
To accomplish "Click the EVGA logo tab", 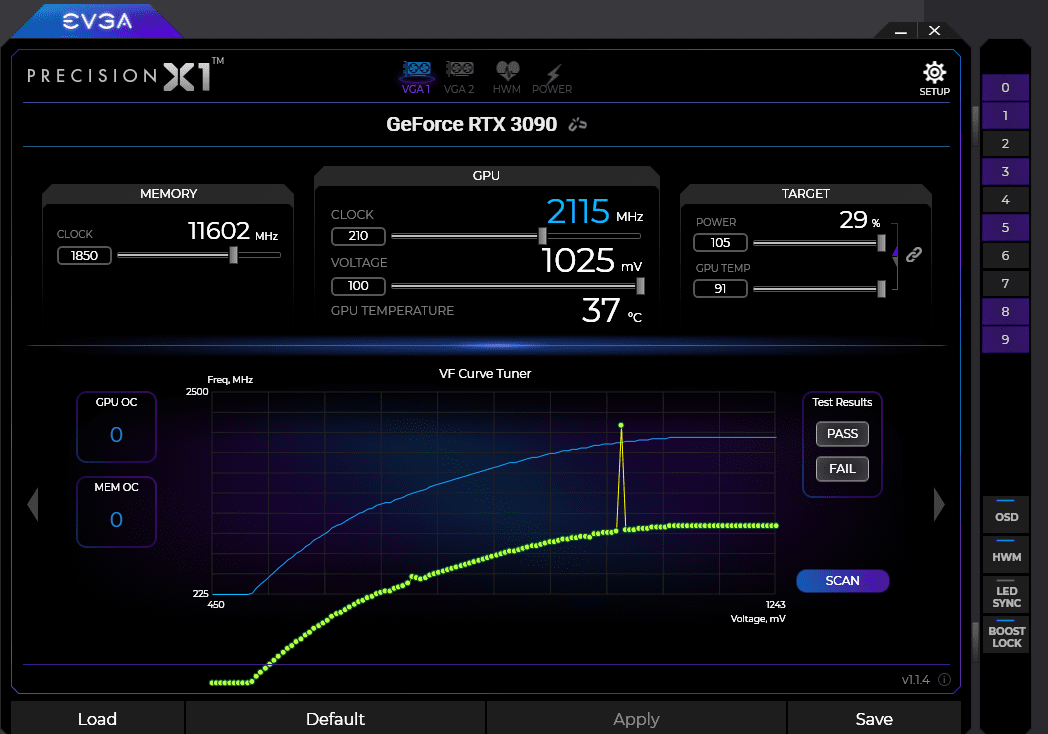I will click(98, 21).
